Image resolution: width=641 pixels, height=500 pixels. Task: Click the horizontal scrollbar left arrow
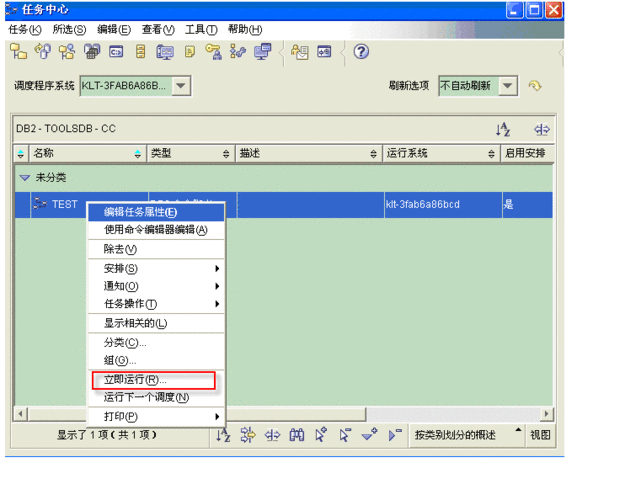[20, 414]
